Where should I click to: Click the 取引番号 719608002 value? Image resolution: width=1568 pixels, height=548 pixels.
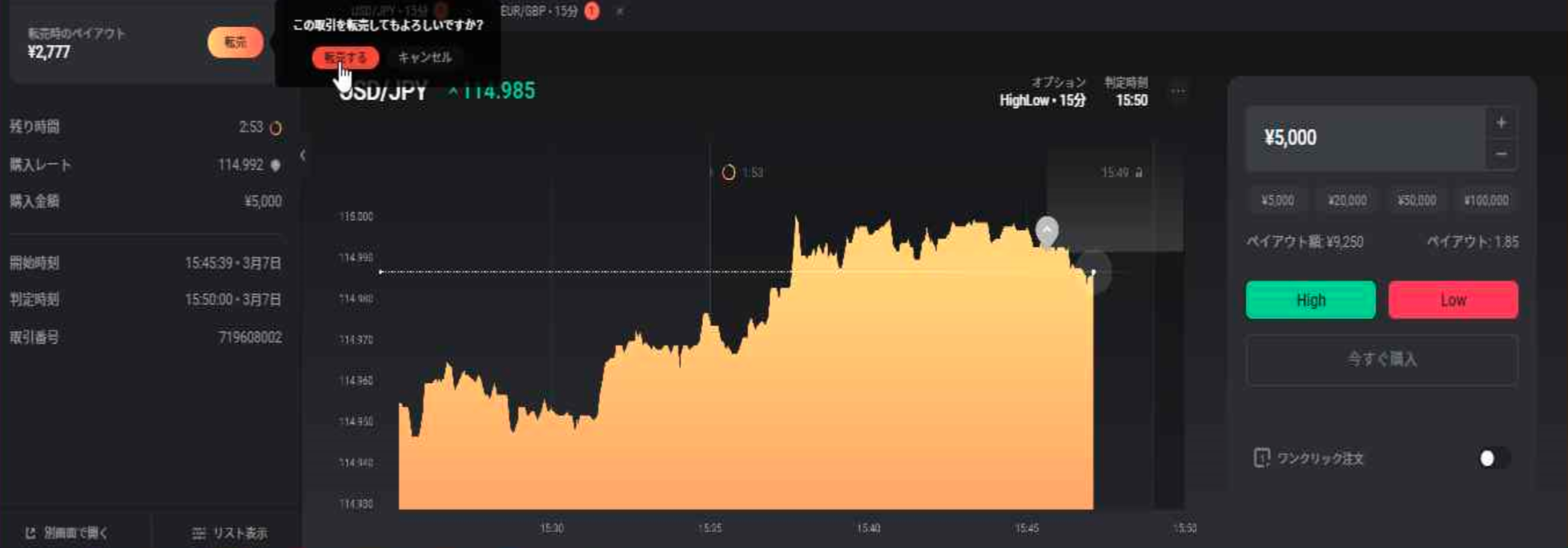250,337
